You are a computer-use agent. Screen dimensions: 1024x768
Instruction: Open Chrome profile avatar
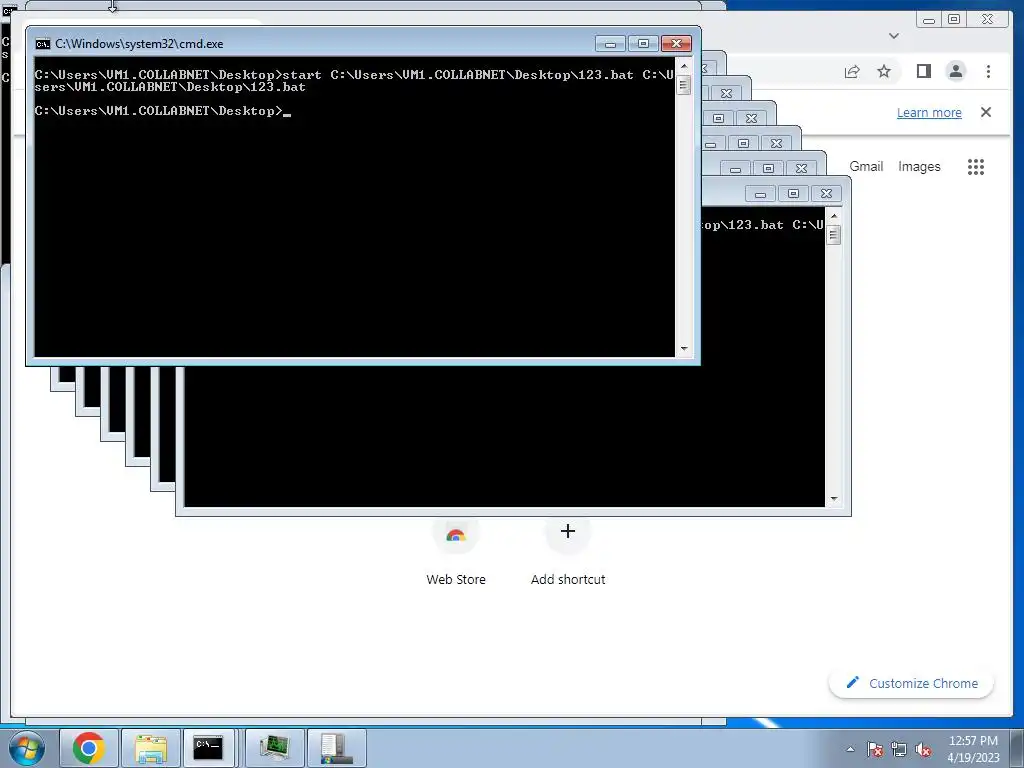tap(955, 71)
